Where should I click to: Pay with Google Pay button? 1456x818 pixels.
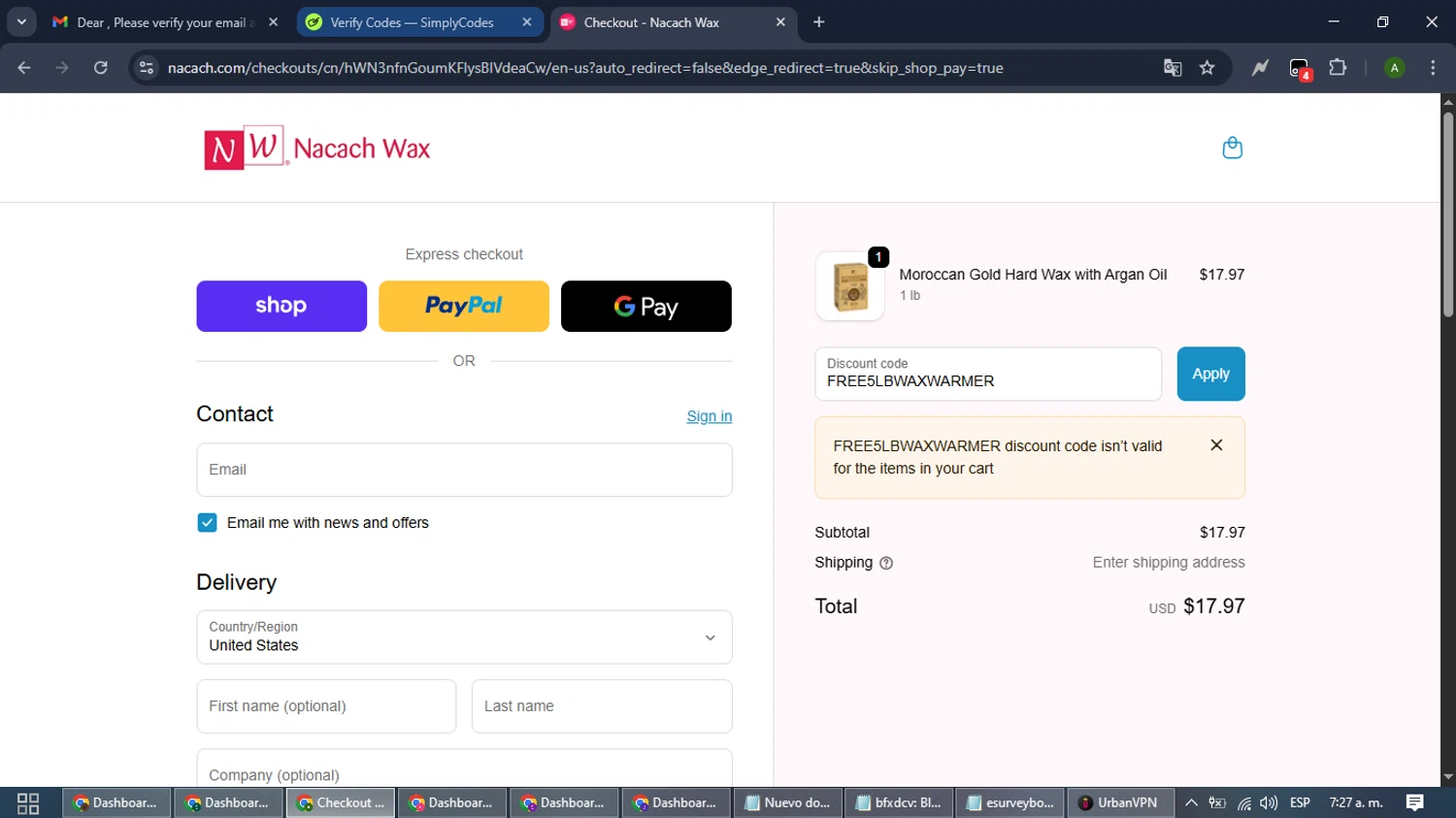click(646, 307)
